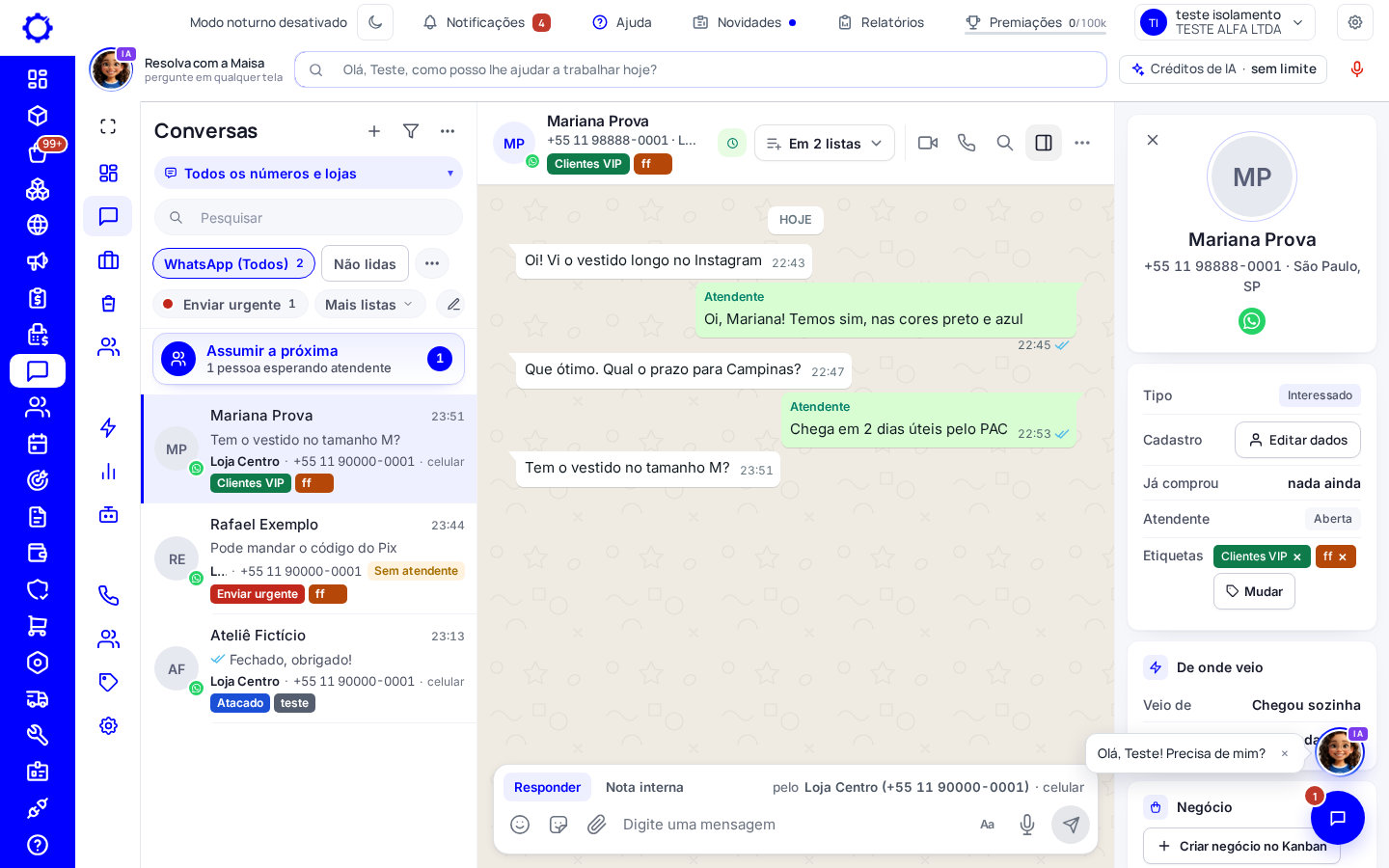Dismiss the 'Precisa de mim?' popup
1389x868 pixels.
(1285, 754)
